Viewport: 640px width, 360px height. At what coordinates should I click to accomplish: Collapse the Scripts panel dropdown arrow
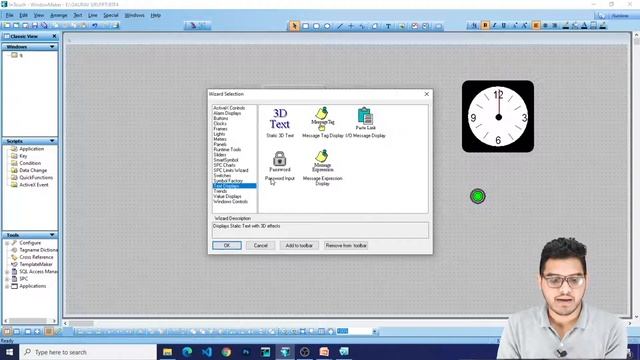point(52,141)
